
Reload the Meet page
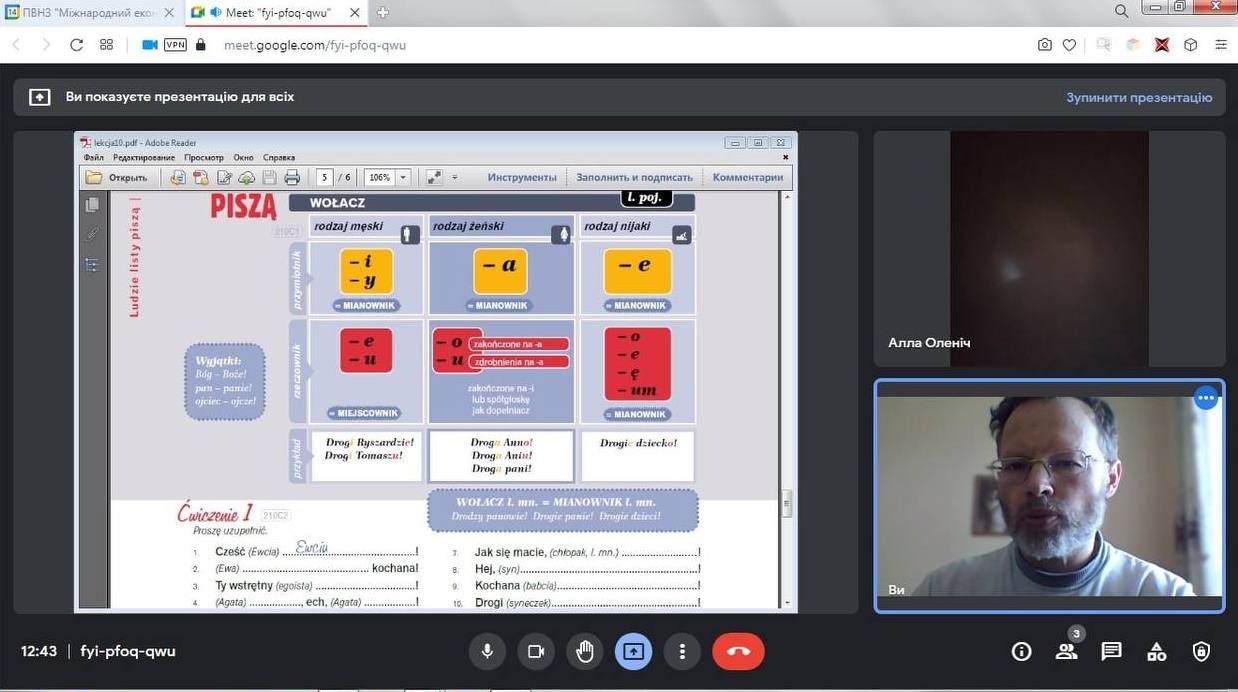pos(76,45)
